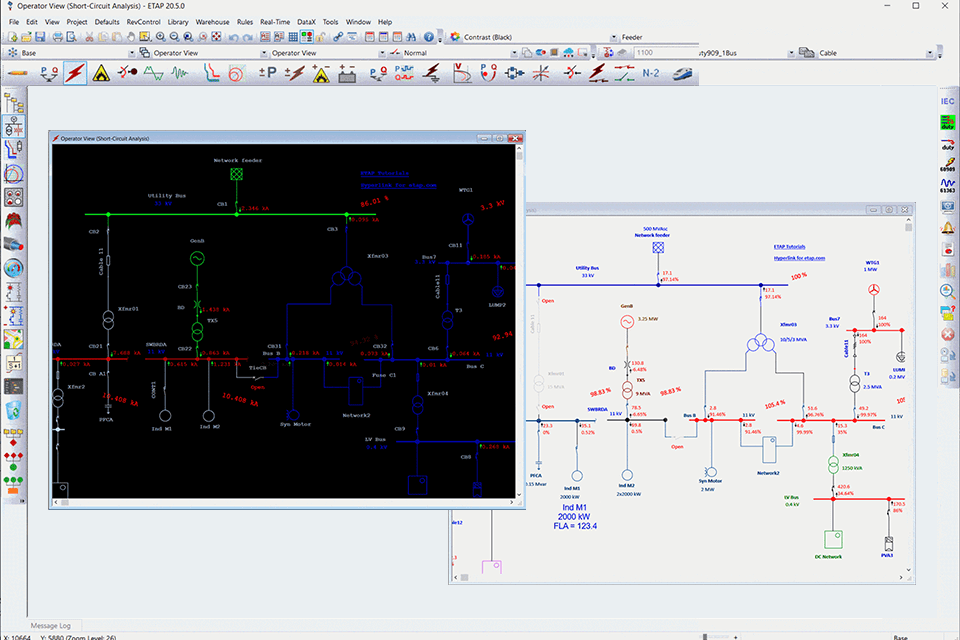960x640 pixels.
Task: Select DC Load Flow ±P icon
Action: (x=268, y=73)
